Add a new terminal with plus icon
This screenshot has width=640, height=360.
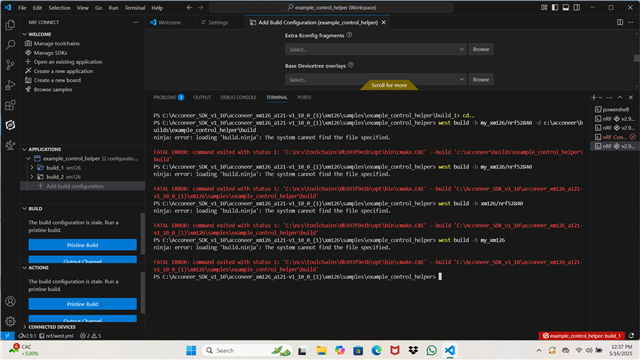click(593, 97)
